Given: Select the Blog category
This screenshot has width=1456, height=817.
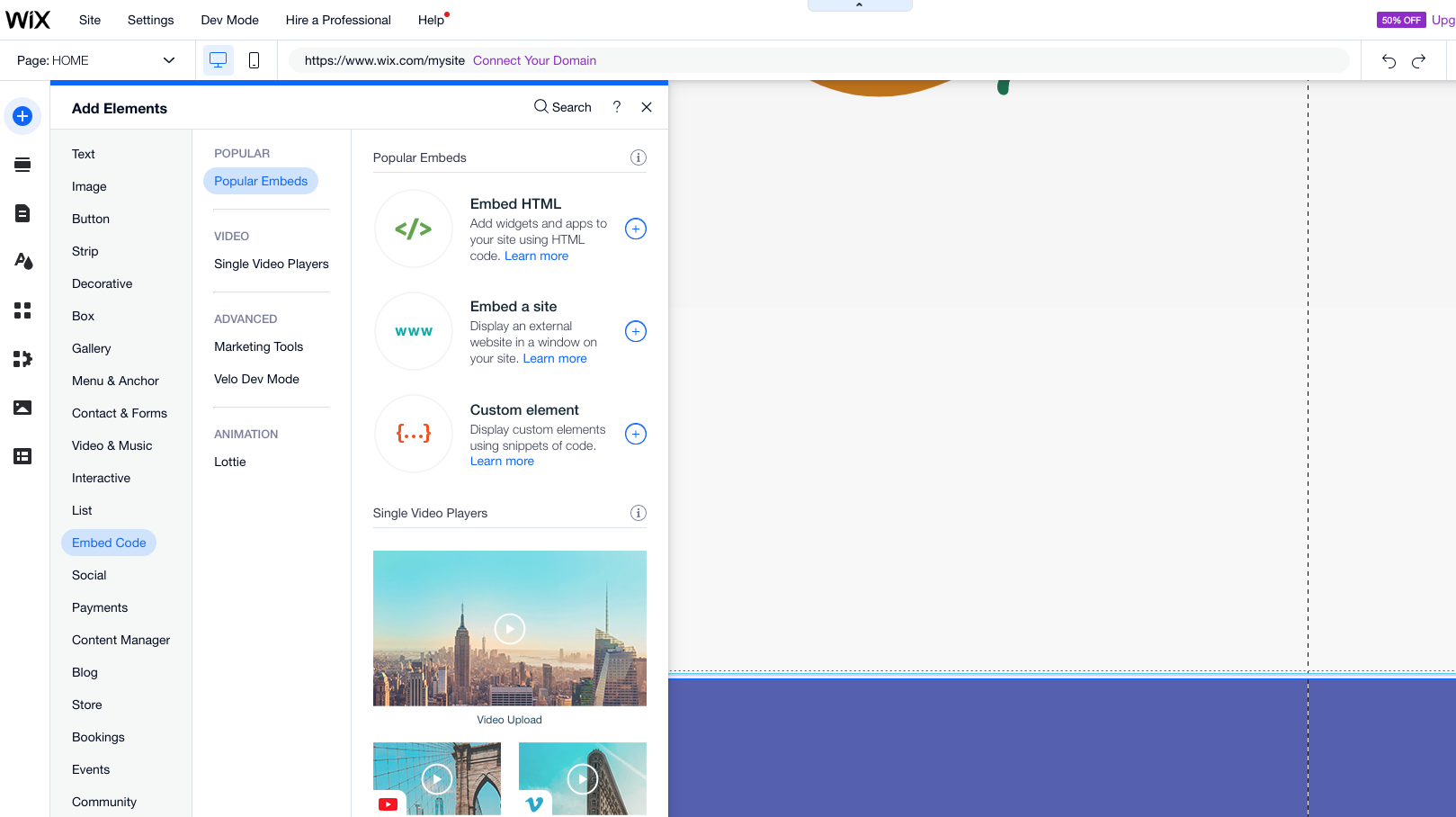Looking at the screenshot, I should point(85,672).
